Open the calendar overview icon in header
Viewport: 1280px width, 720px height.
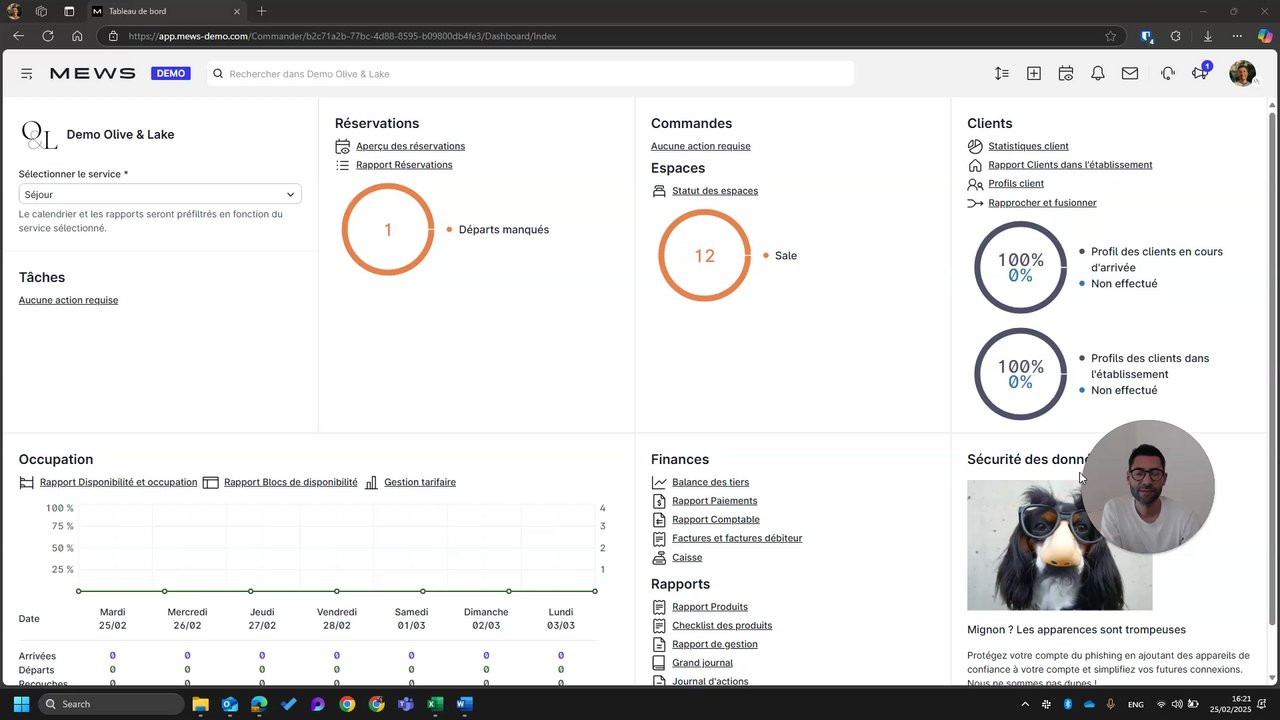[1066, 74]
